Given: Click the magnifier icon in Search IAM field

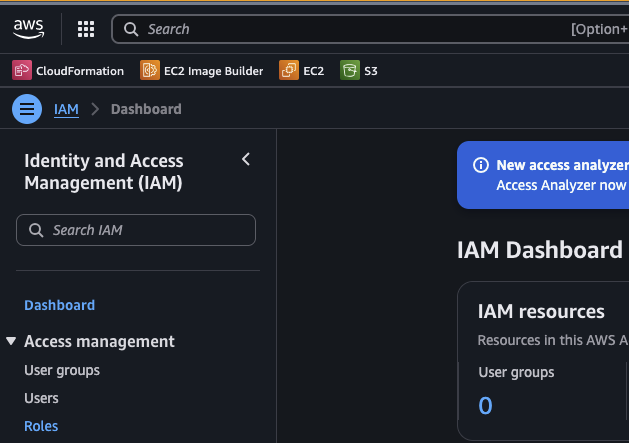Looking at the screenshot, I should coord(36,230).
